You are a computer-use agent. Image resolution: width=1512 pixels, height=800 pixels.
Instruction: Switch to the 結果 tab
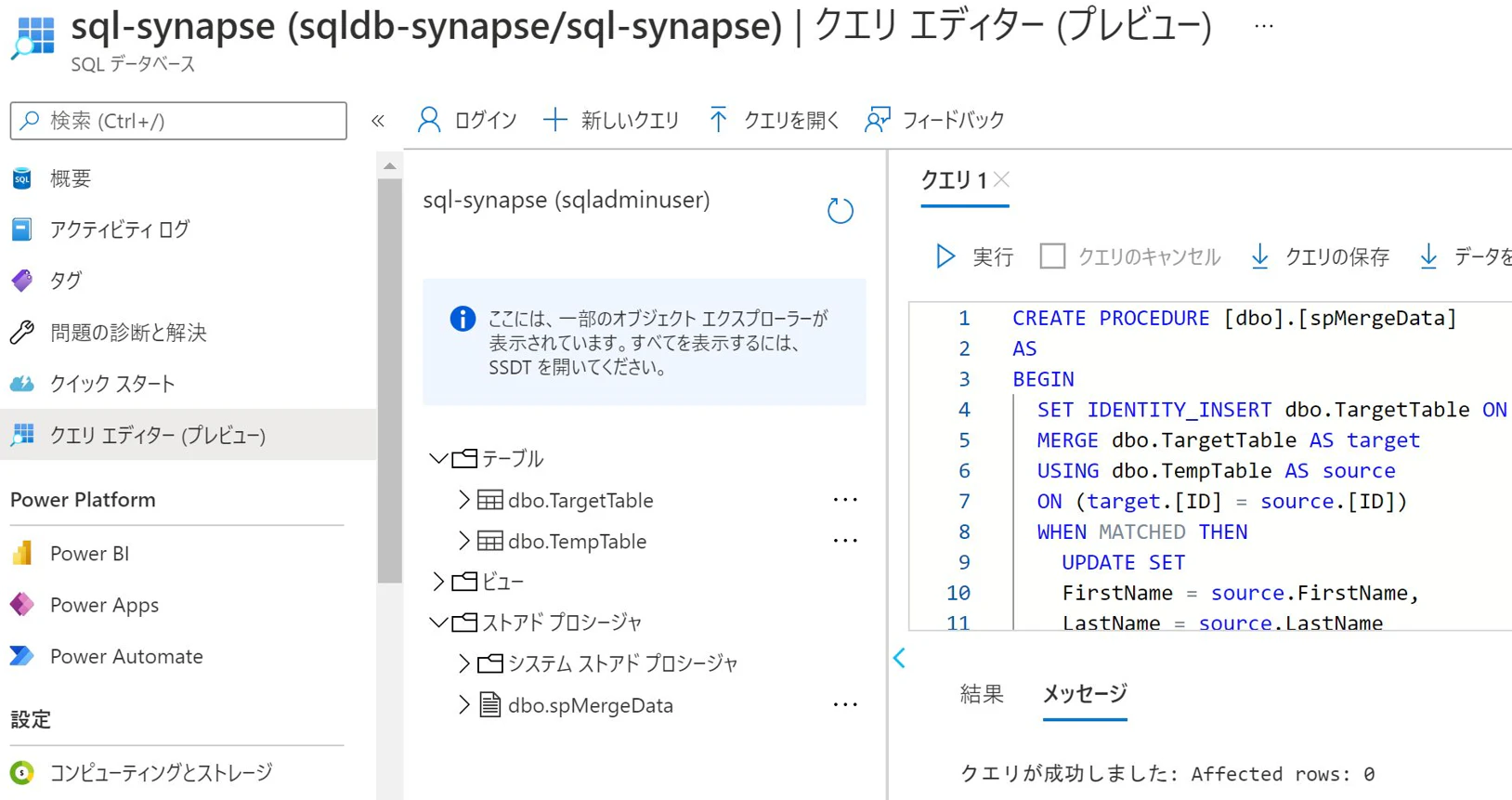coord(982,694)
